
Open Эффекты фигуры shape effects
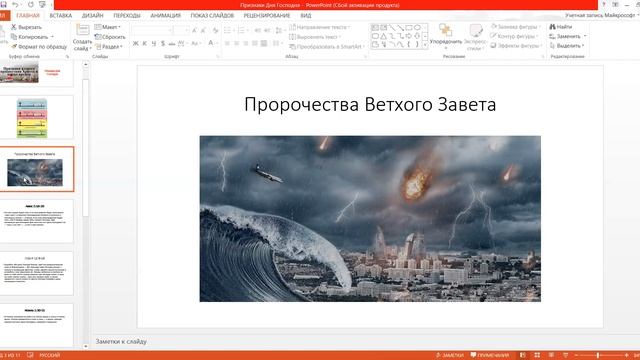[516, 46]
